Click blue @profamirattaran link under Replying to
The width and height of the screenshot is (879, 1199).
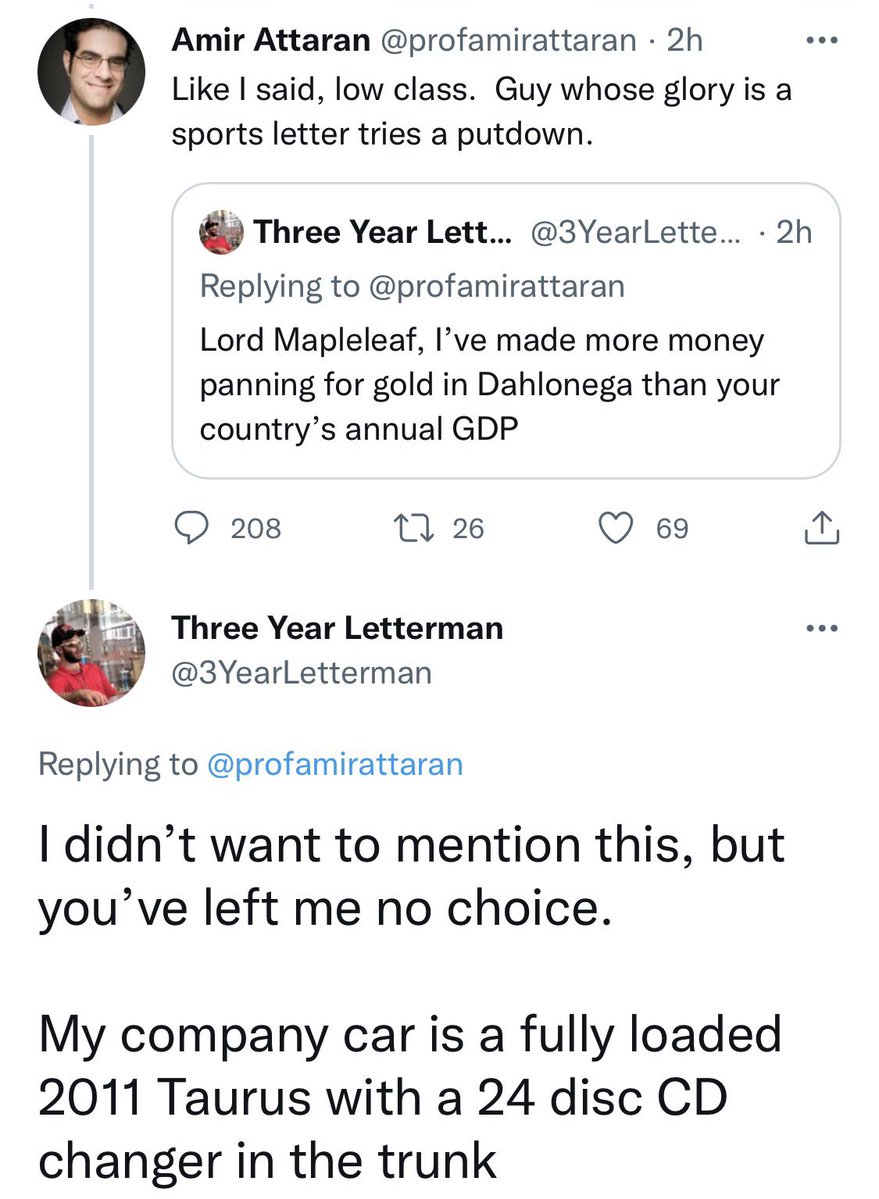(x=335, y=764)
